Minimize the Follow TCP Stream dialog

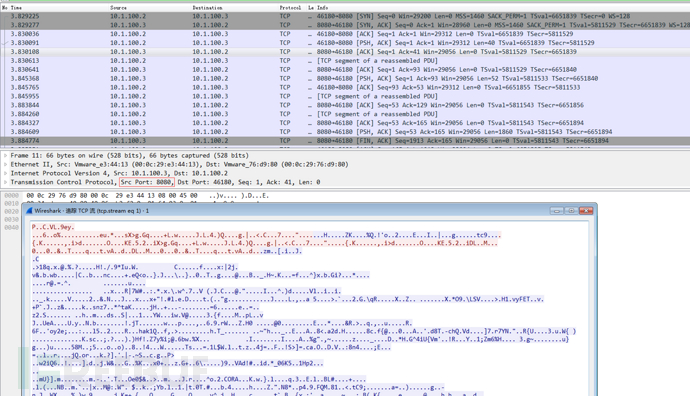(x=557, y=211)
